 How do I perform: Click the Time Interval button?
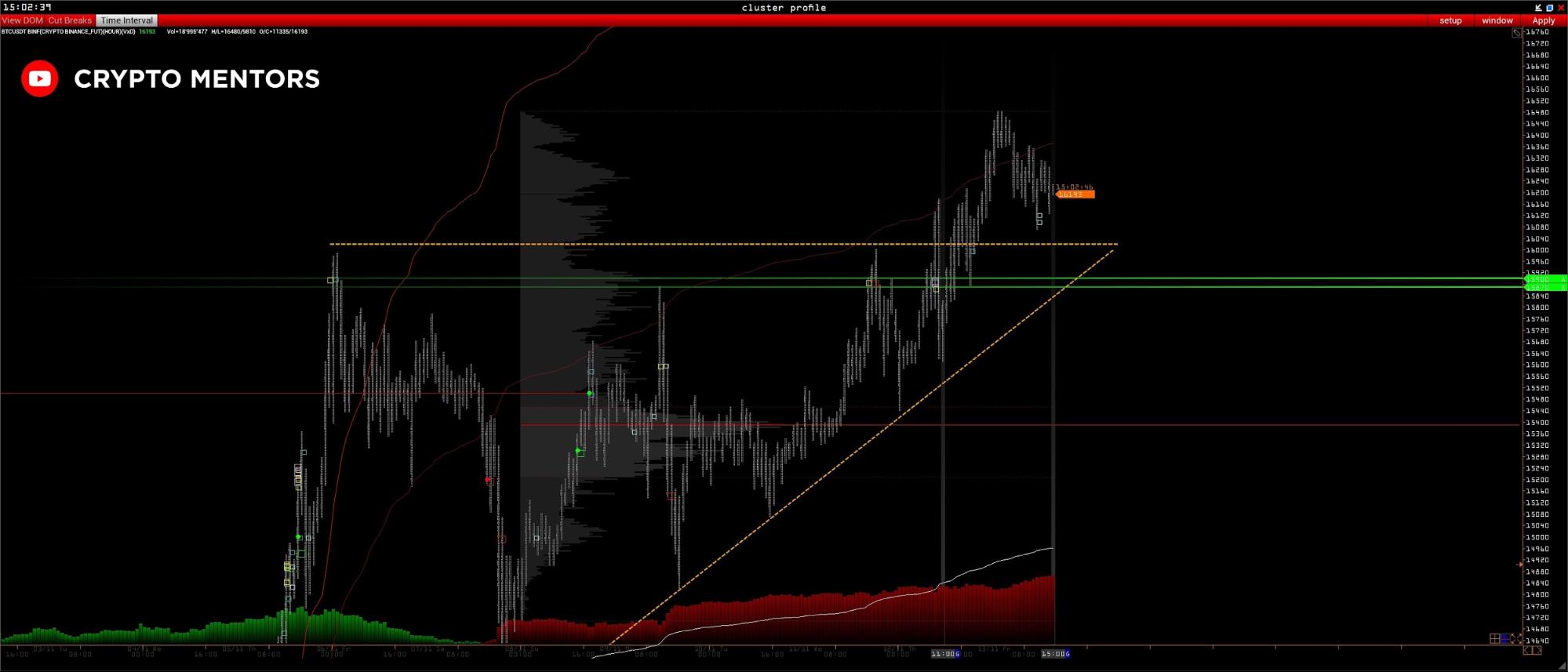point(126,20)
